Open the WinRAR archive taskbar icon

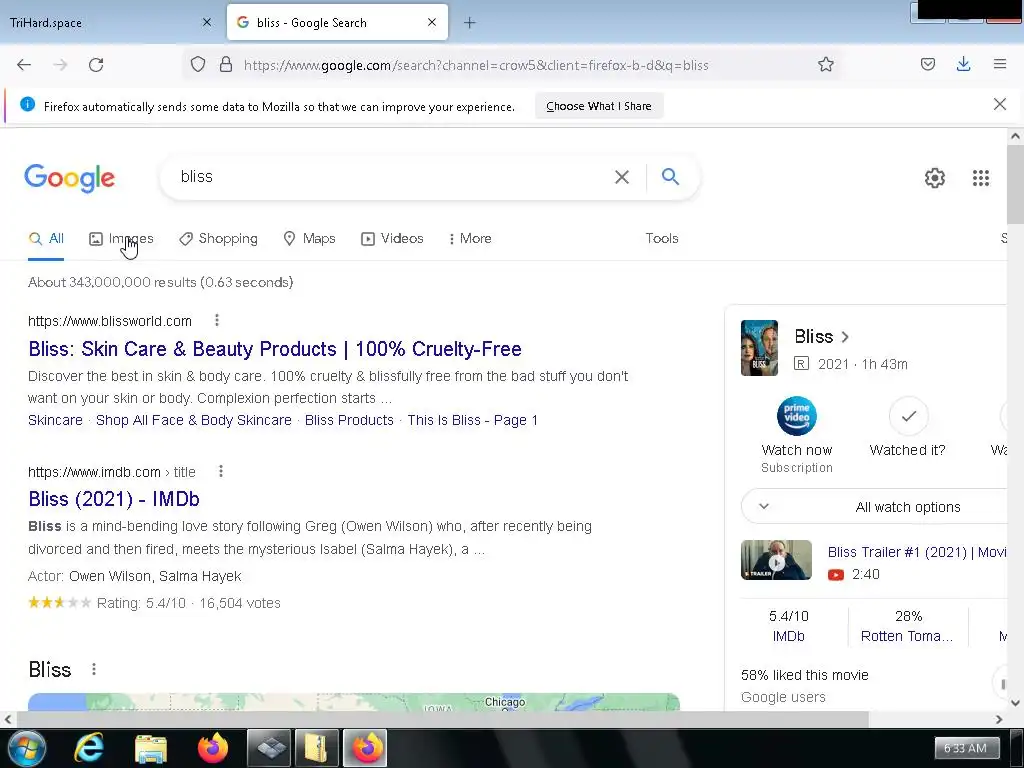317,748
